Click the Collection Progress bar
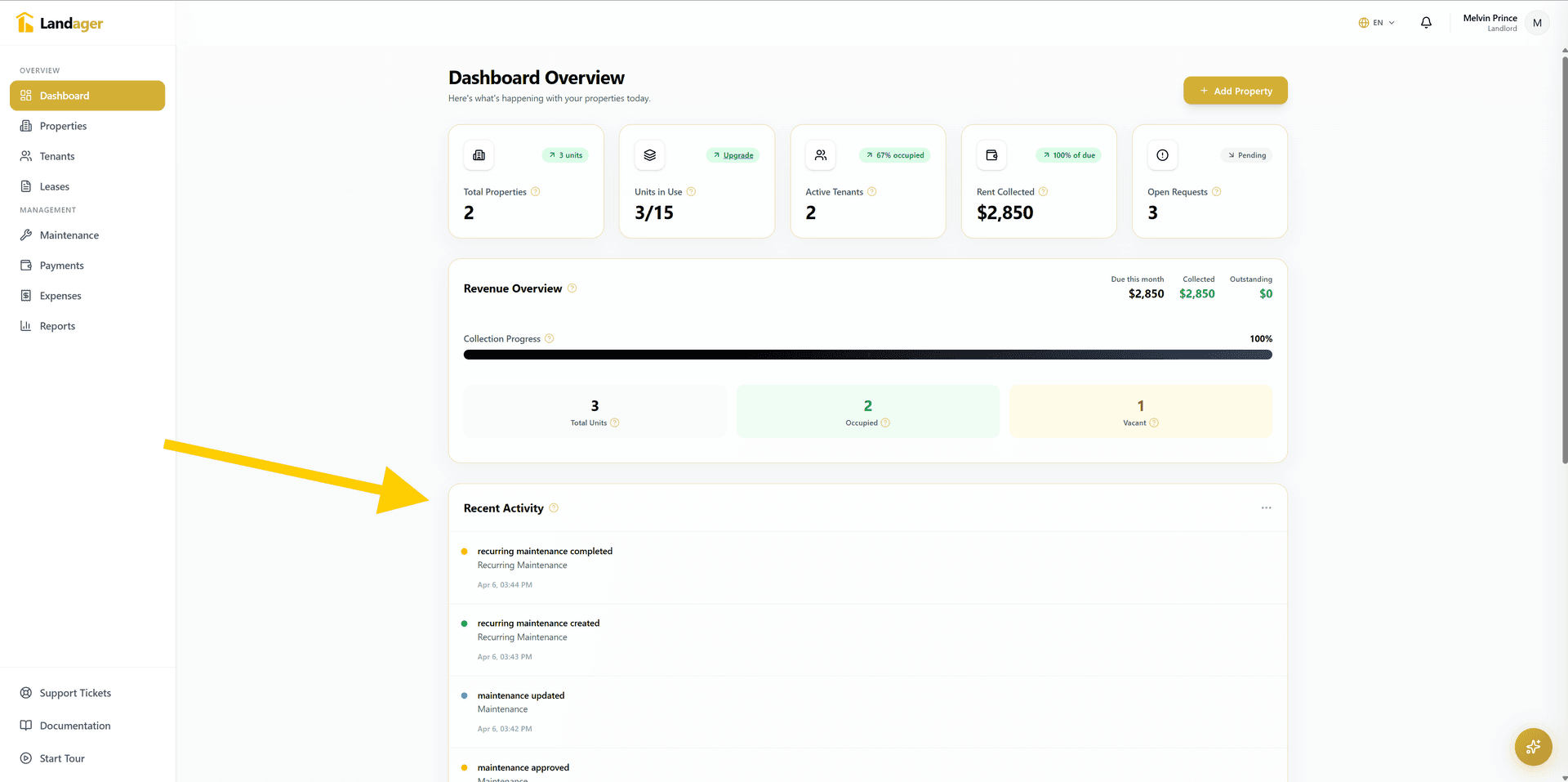 [x=867, y=355]
